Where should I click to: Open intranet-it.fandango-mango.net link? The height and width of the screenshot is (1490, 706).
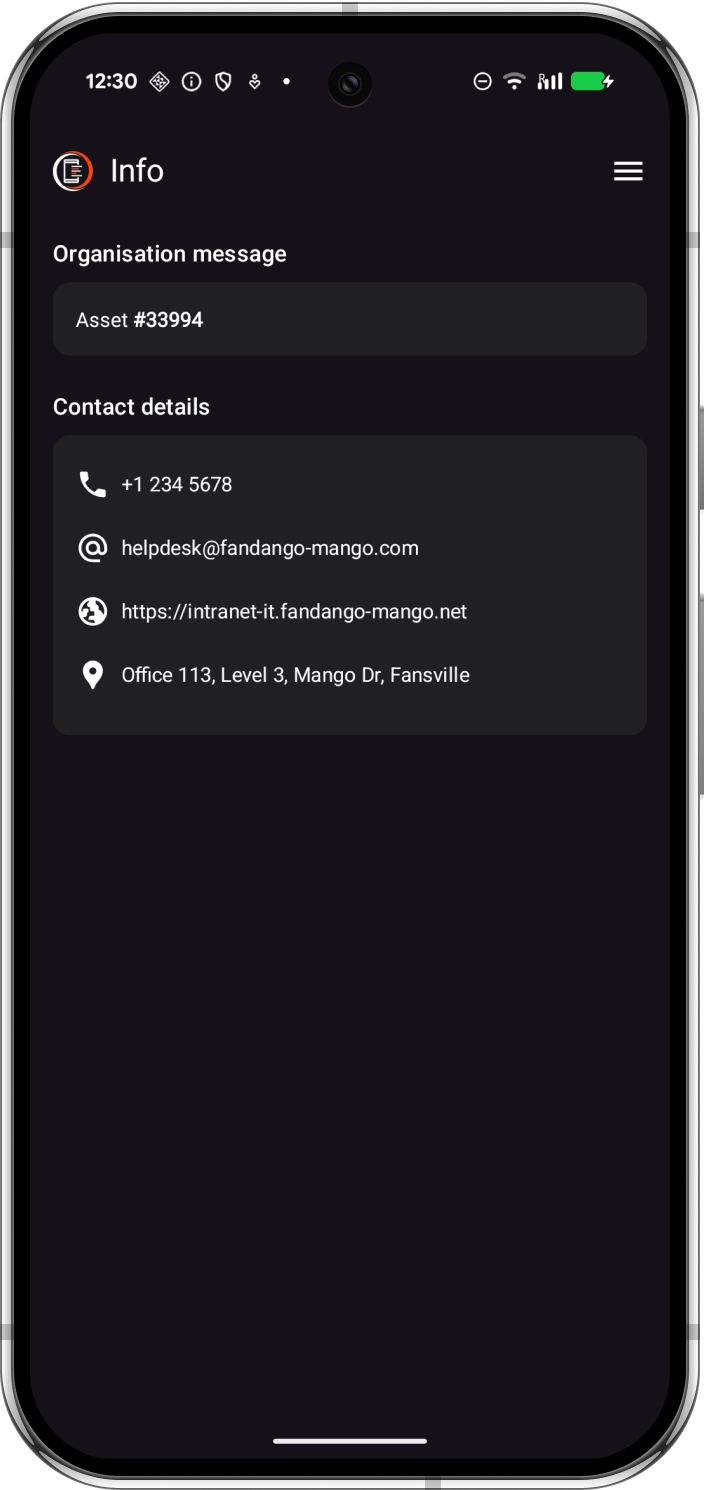click(294, 611)
